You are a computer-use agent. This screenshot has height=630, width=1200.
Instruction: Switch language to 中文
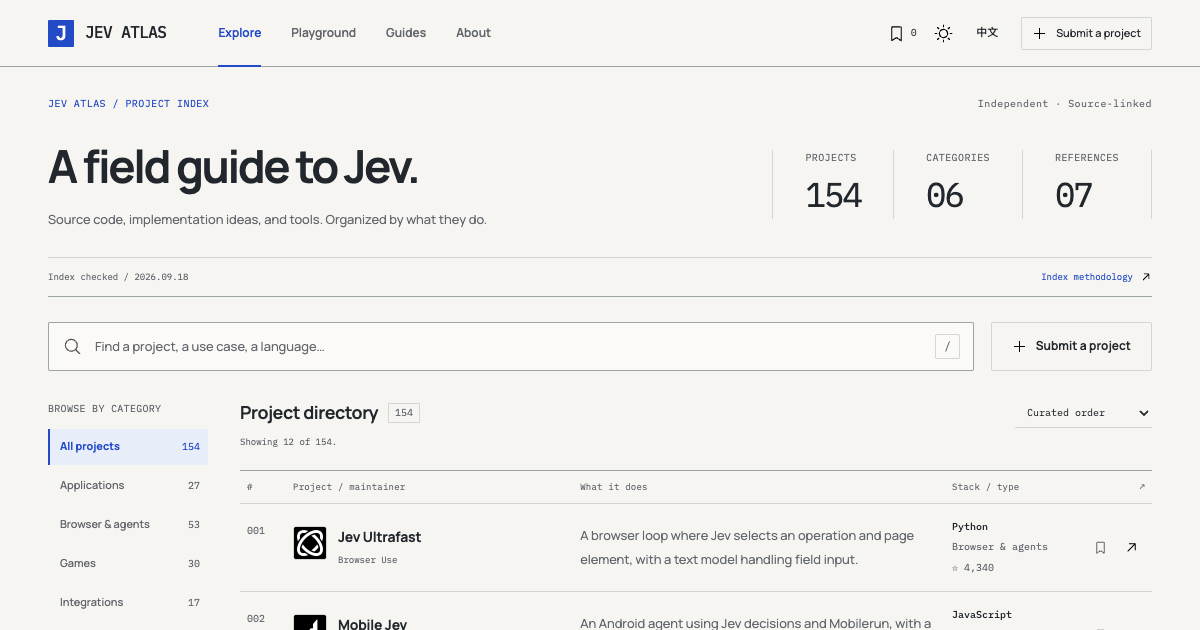(x=987, y=33)
